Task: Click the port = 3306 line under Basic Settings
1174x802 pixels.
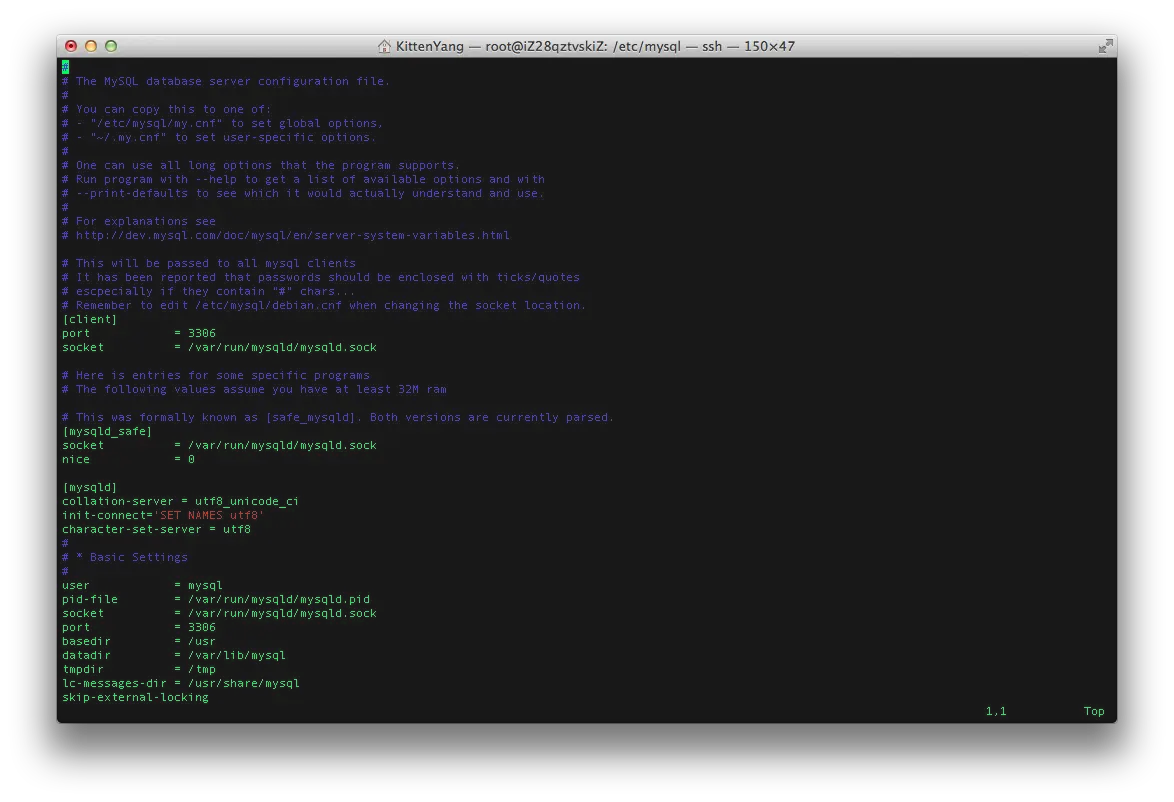Action: 139,628
